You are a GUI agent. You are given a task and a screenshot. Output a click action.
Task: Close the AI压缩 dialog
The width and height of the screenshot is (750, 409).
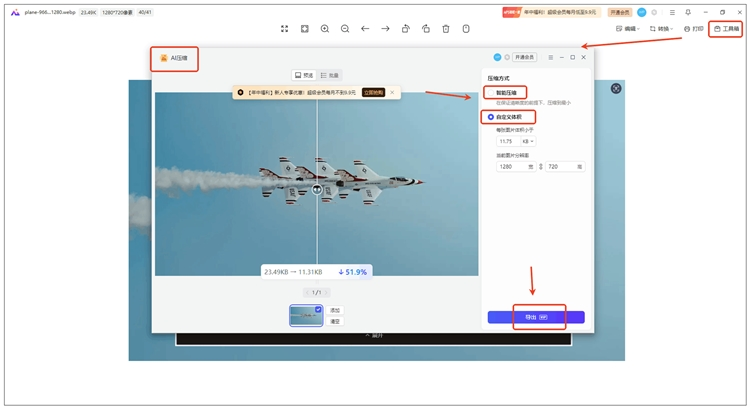[584, 57]
